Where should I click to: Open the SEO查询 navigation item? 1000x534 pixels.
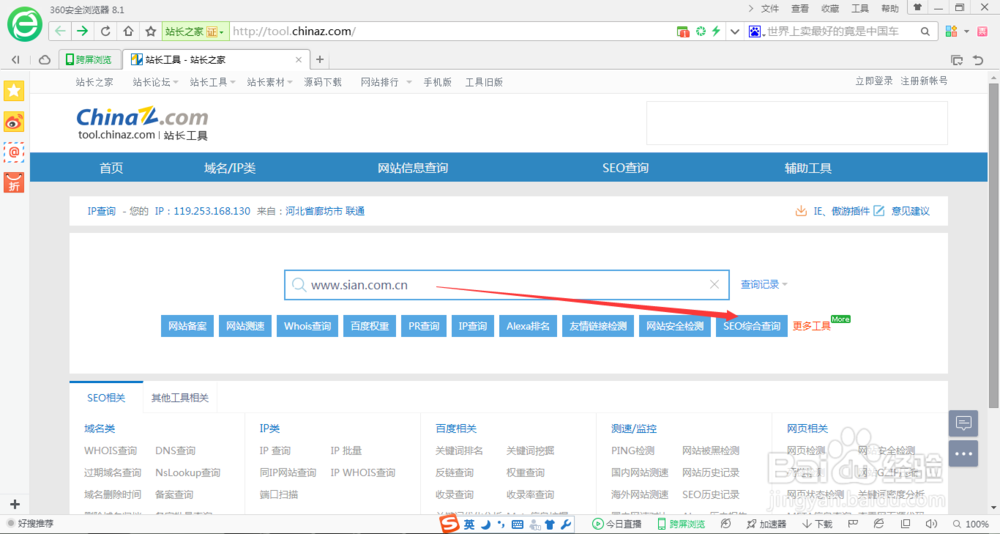(625, 168)
